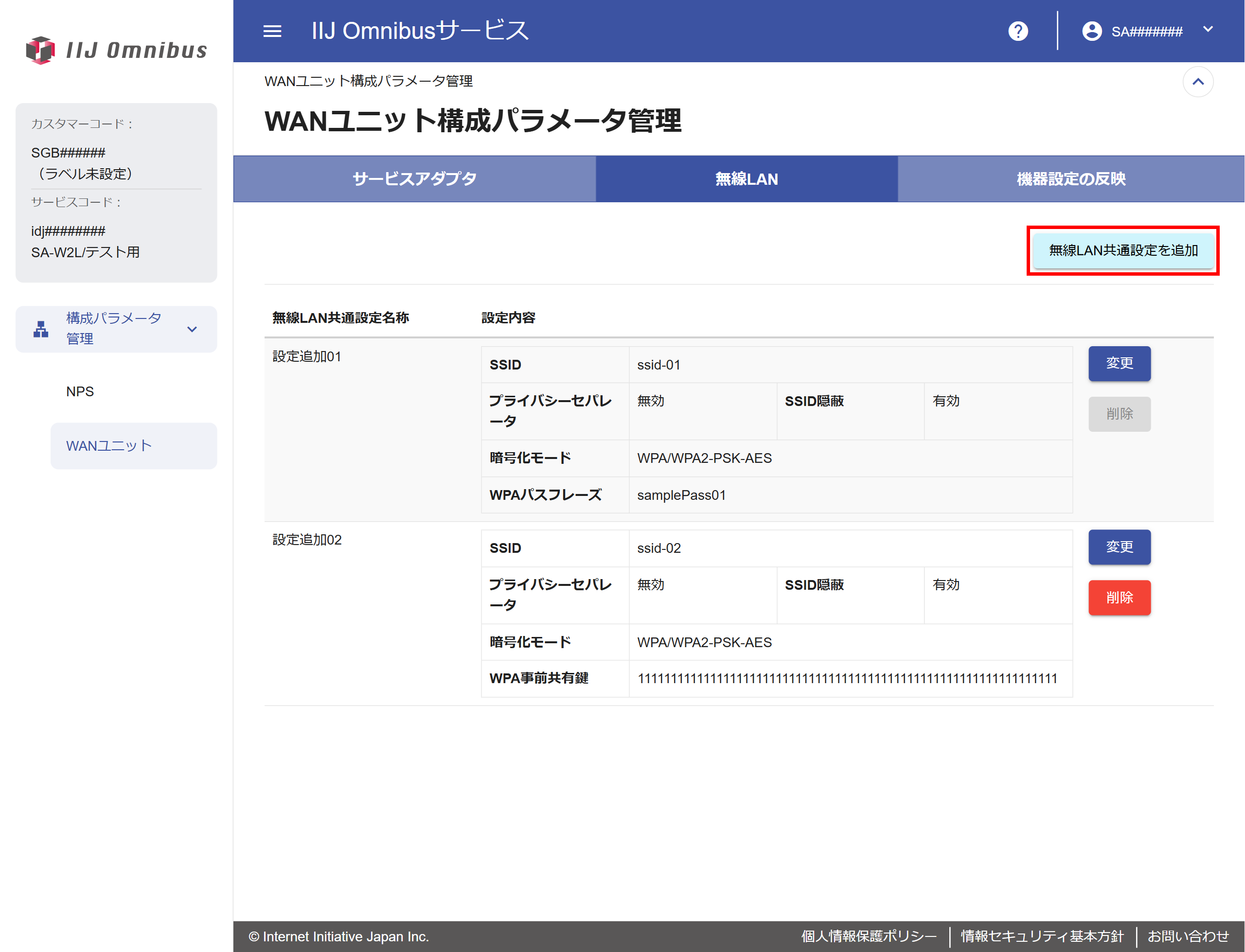Click the WPAパスフレーズ label
1245x952 pixels.
click(545, 495)
